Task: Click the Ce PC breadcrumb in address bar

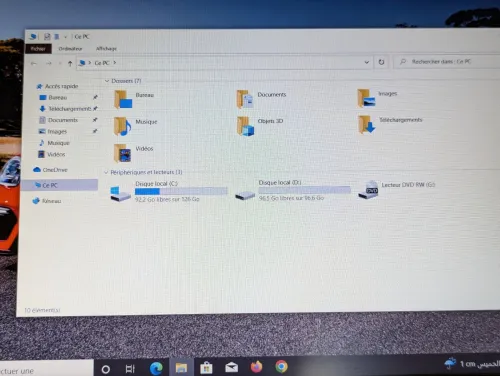Action: click(102, 63)
